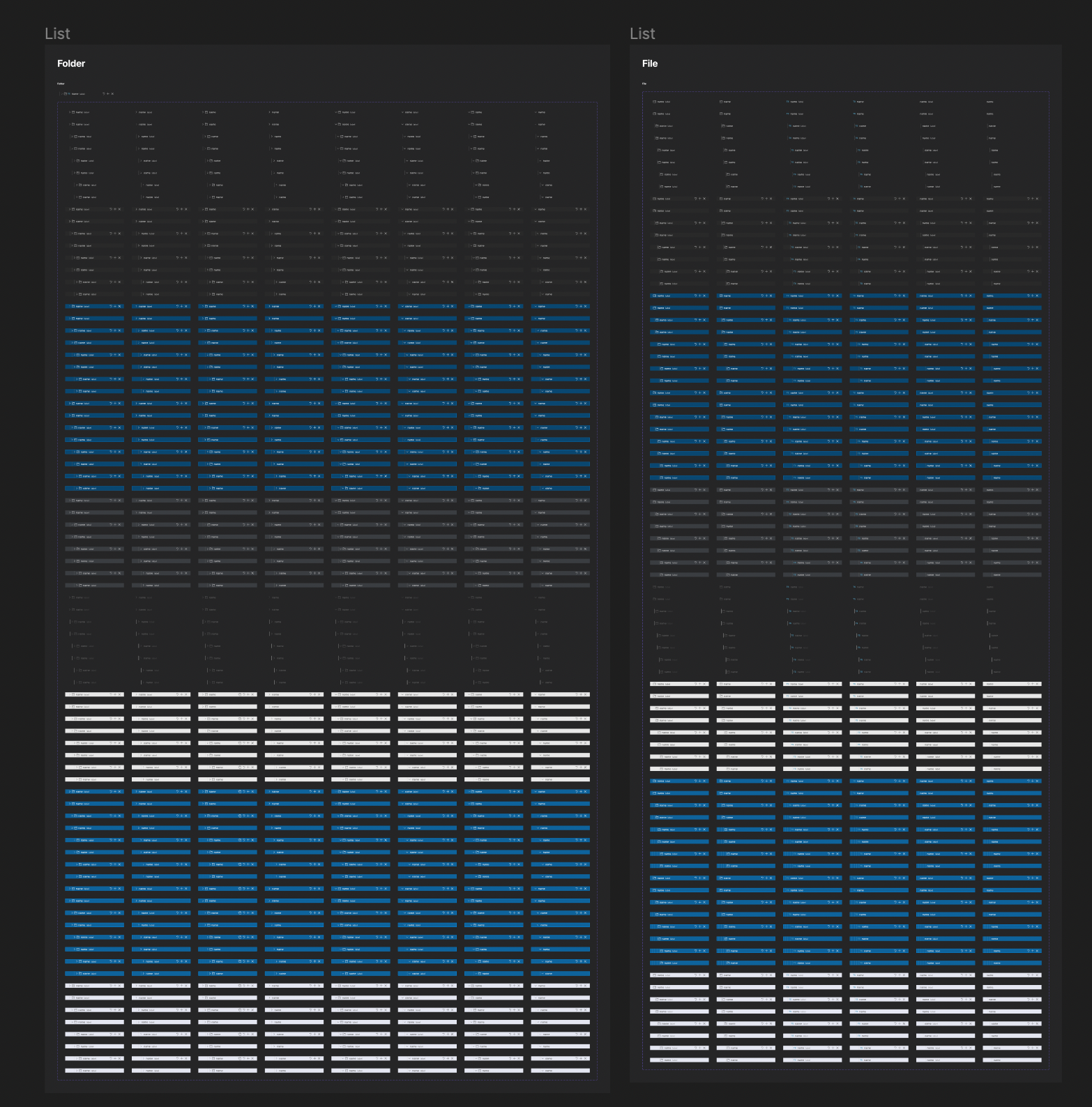Image resolution: width=1092 pixels, height=1107 pixels.
Task: Click file icon of top-left File grid variant
Action: [x=655, y=102]
